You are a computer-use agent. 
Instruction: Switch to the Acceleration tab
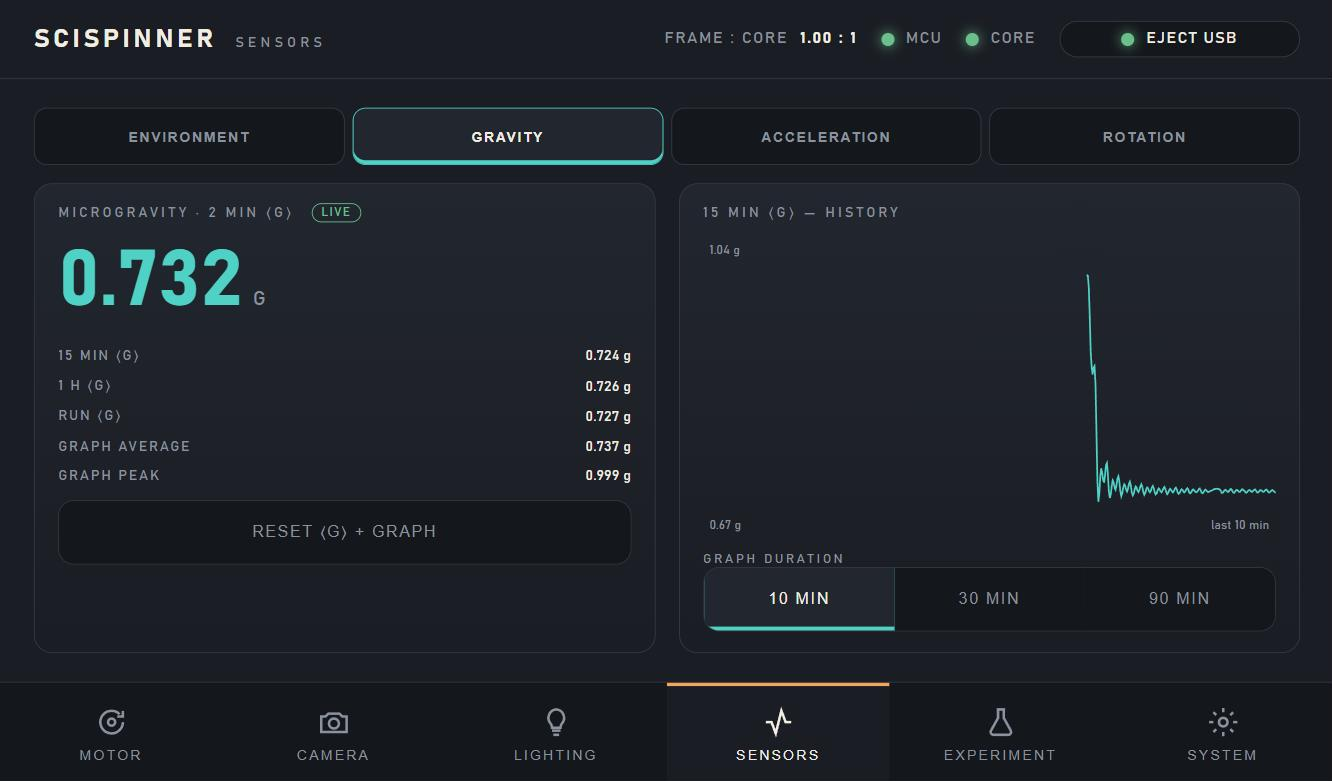[x=826, y=137]
